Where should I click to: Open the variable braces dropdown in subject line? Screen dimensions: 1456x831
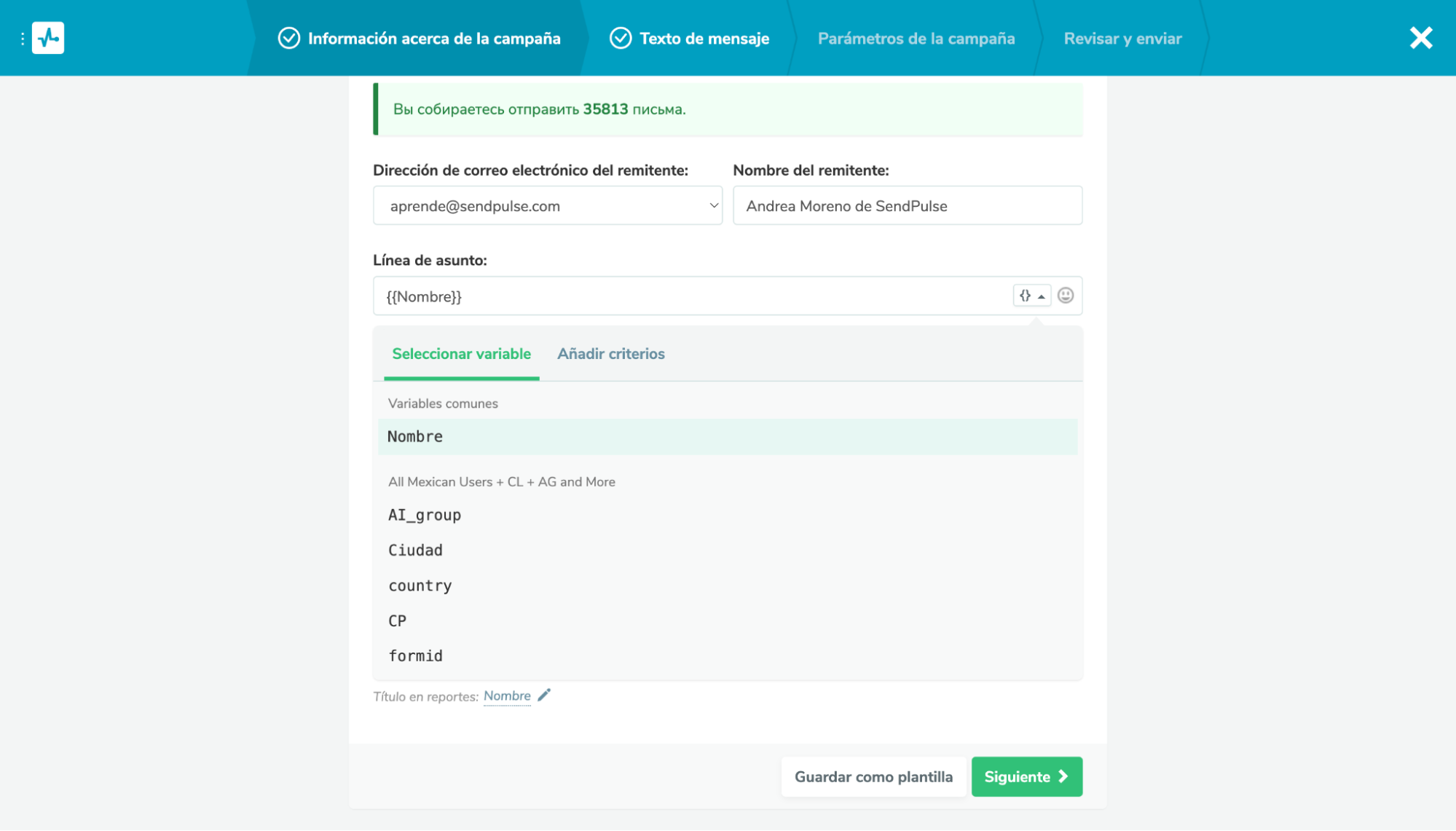tap(1031, 296)
